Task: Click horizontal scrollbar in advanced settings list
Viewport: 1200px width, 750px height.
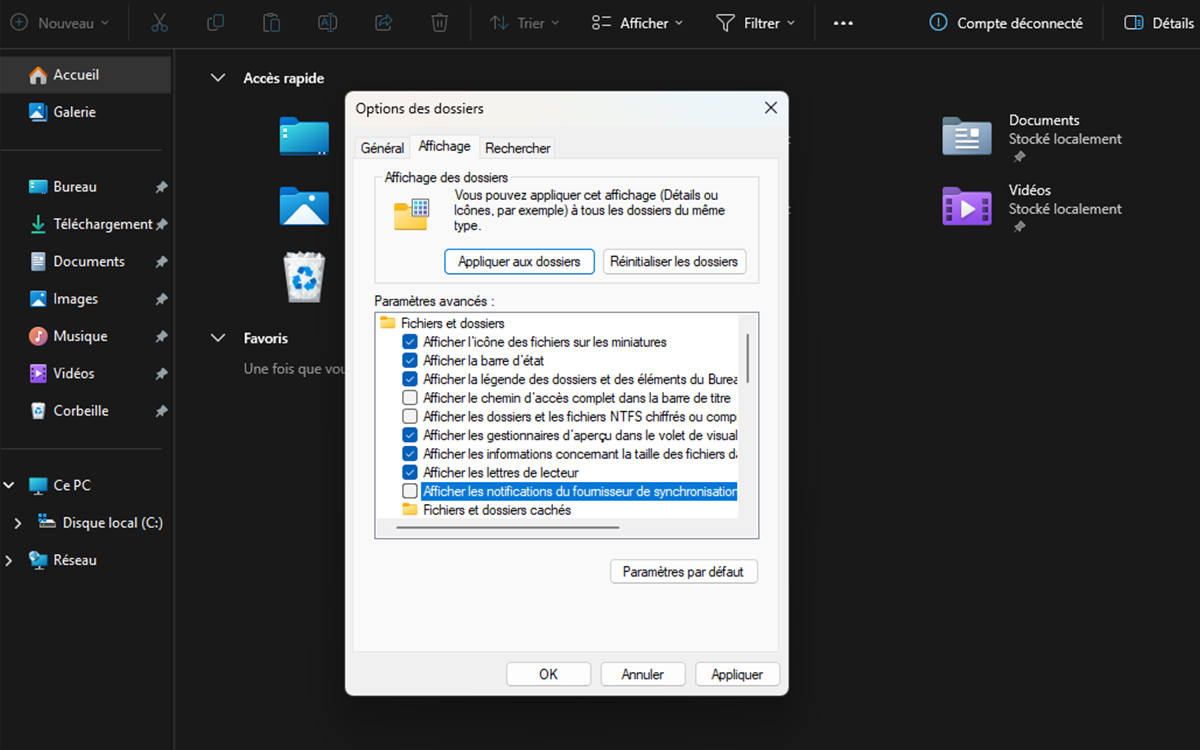Action: click(x=508, y=527)
